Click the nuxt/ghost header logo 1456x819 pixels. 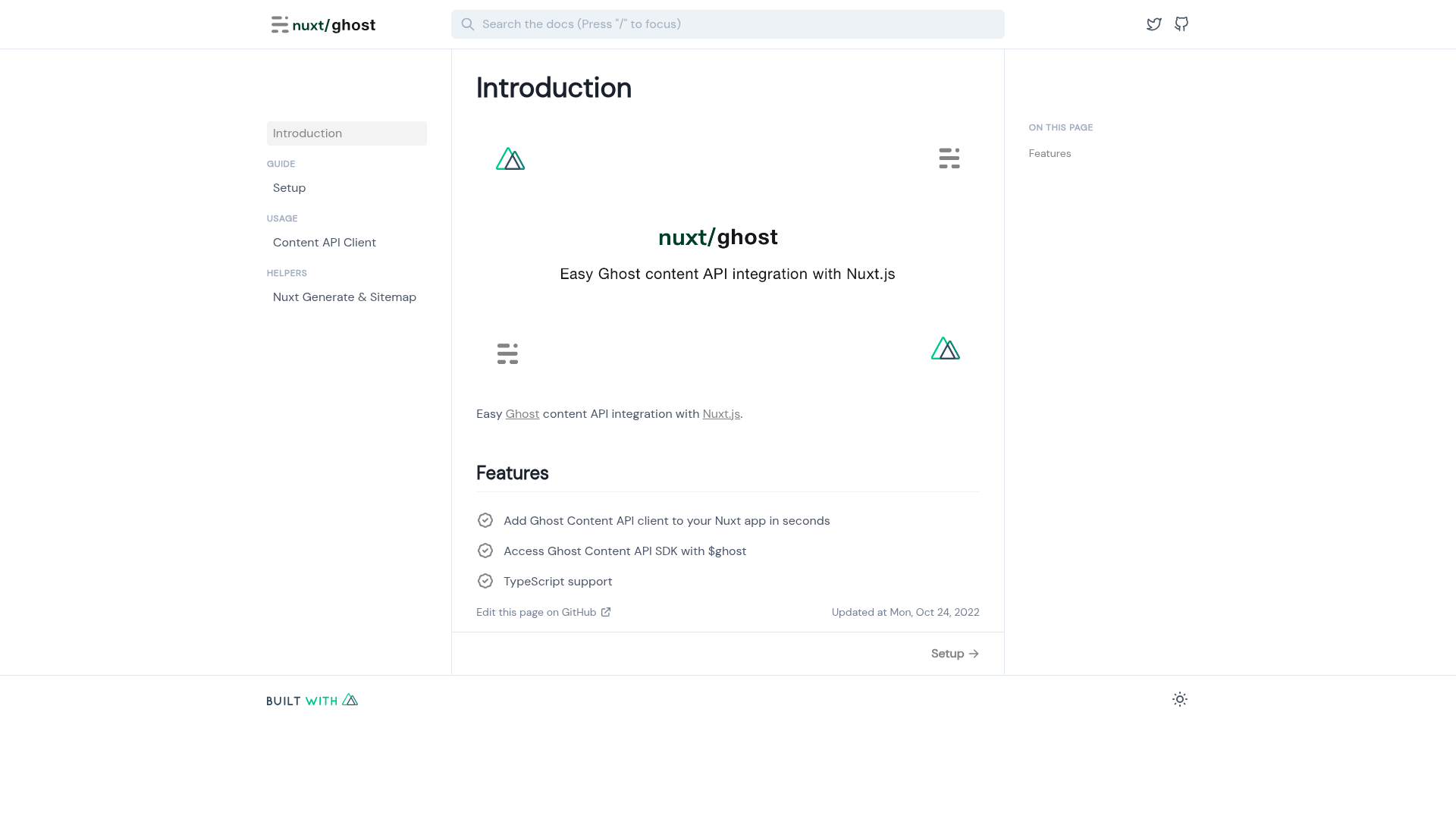click(323, 25)
